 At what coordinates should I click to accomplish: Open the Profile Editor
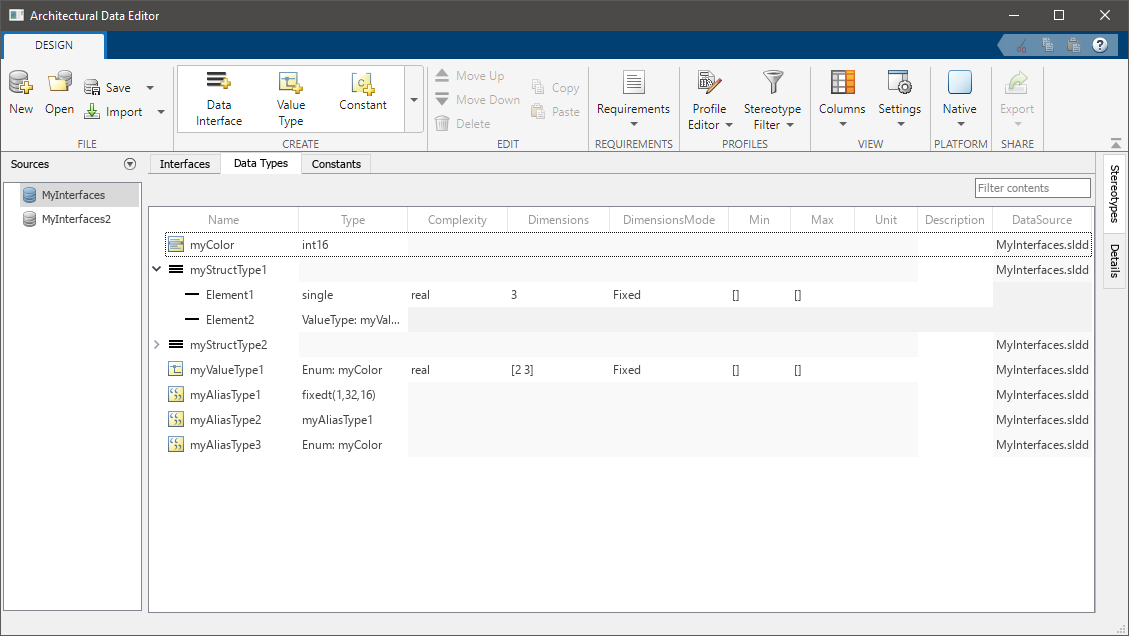coord(709,84)
